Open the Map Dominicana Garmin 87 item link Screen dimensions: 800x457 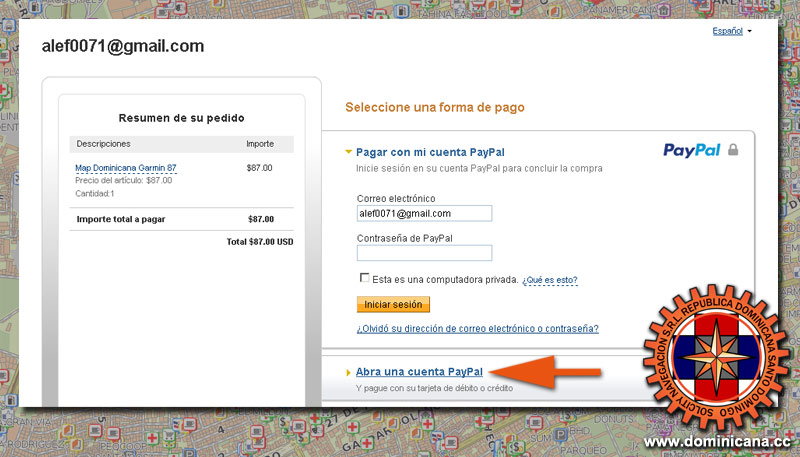point(126,168)
